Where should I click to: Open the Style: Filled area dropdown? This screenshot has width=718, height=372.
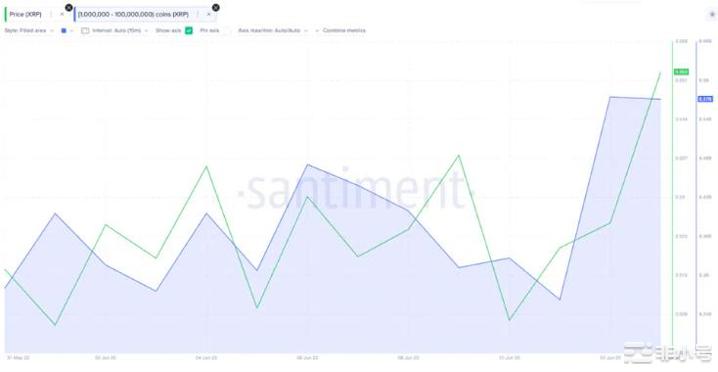28,31
